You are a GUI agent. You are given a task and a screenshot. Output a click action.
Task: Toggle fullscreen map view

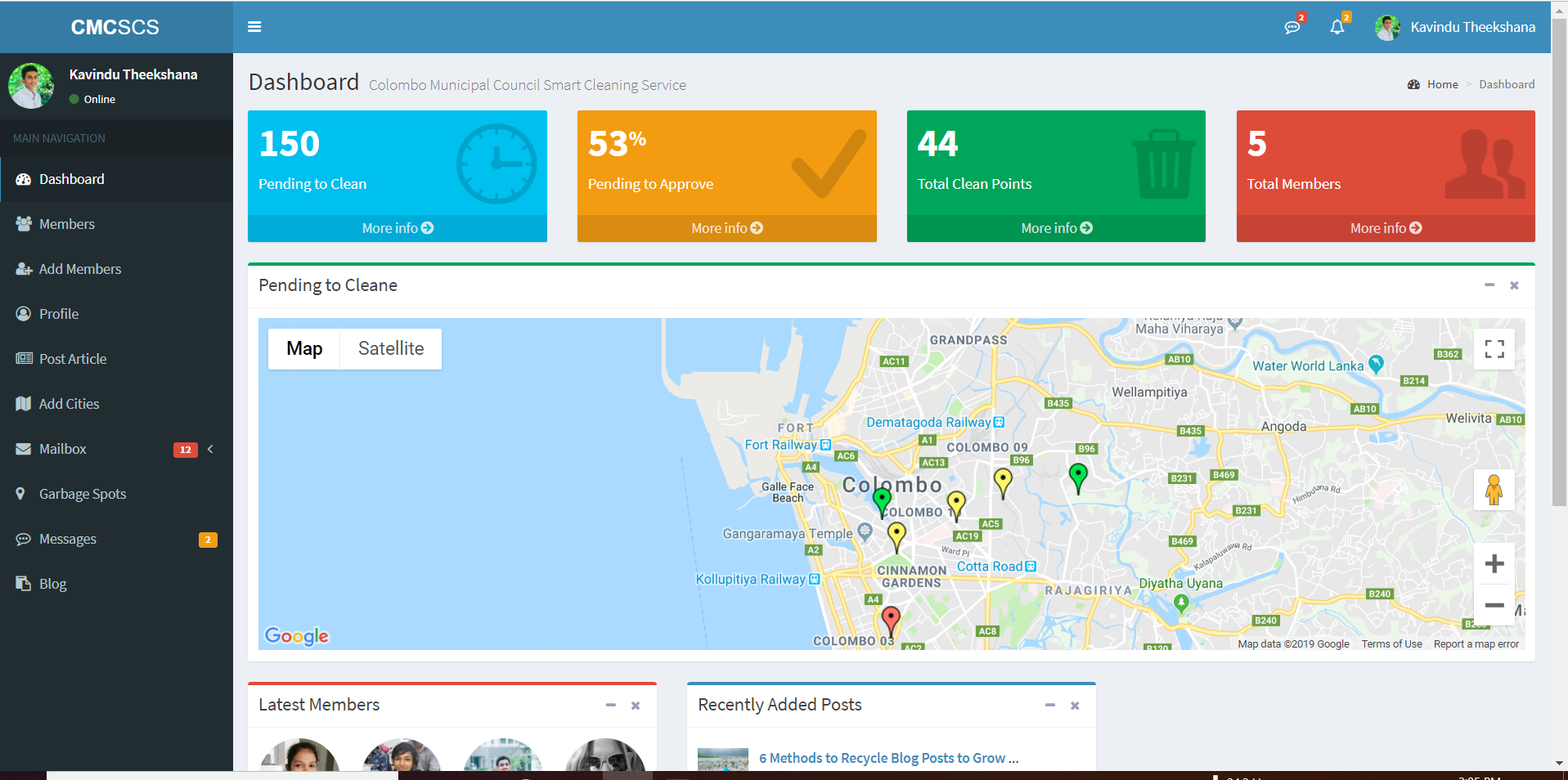1494,349
